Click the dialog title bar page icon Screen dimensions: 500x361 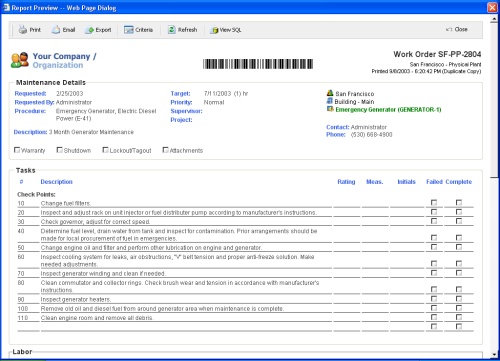6,7
